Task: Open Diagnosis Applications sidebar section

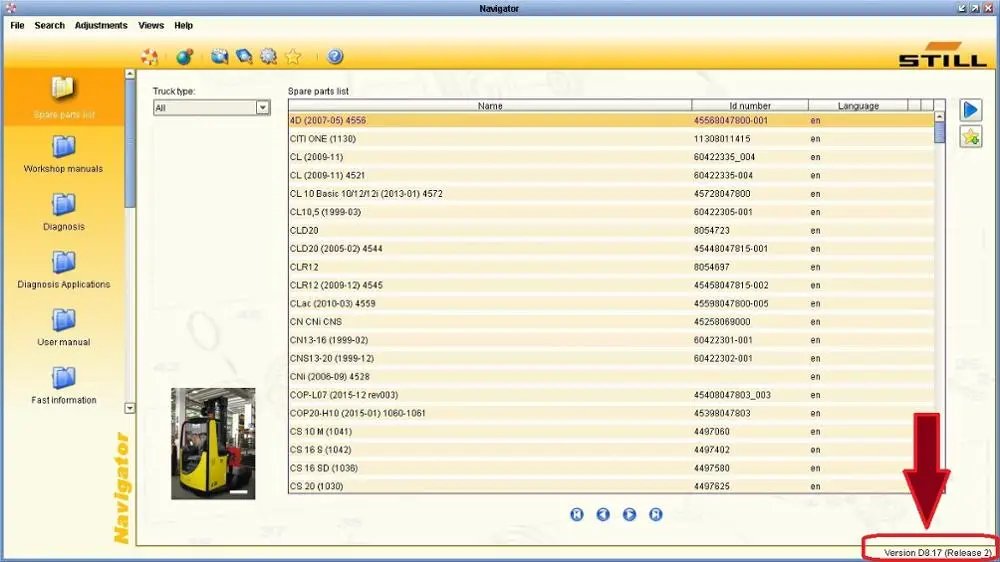Action: click(x=64, y=270)
